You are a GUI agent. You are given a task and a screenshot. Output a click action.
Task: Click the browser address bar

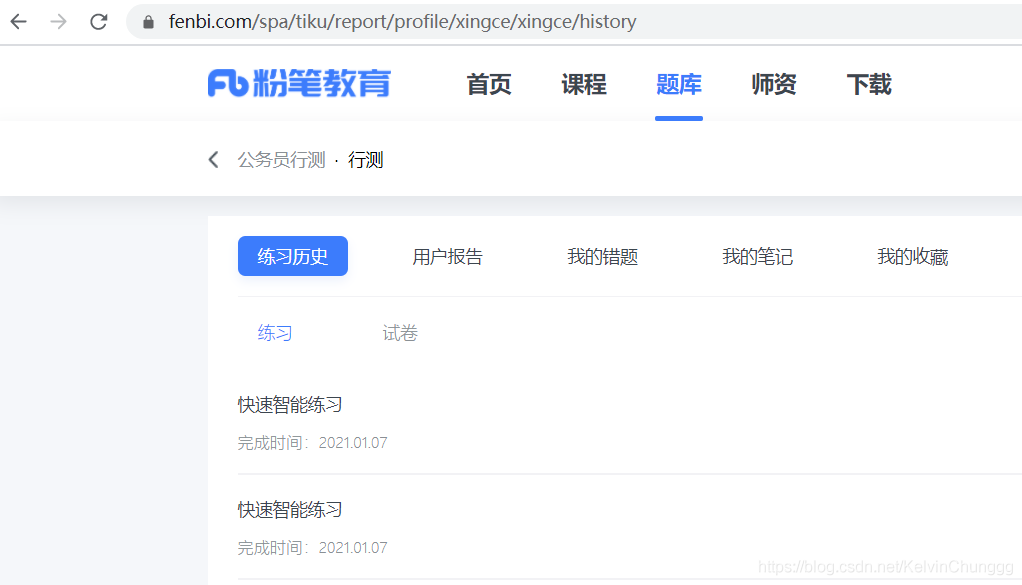(x=400, y=21)
